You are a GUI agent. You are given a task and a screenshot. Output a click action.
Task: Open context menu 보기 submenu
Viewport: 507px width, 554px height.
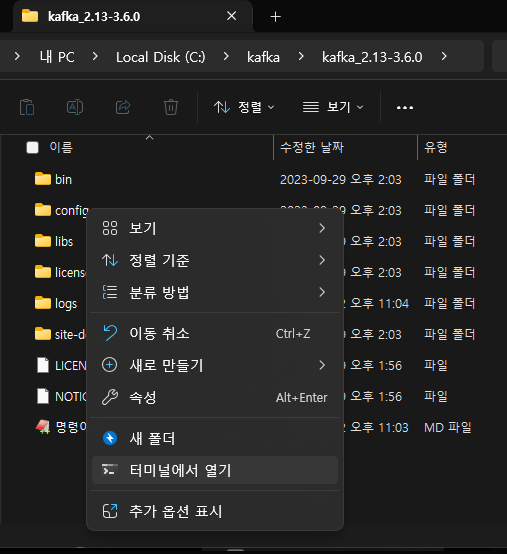point(215,228)
